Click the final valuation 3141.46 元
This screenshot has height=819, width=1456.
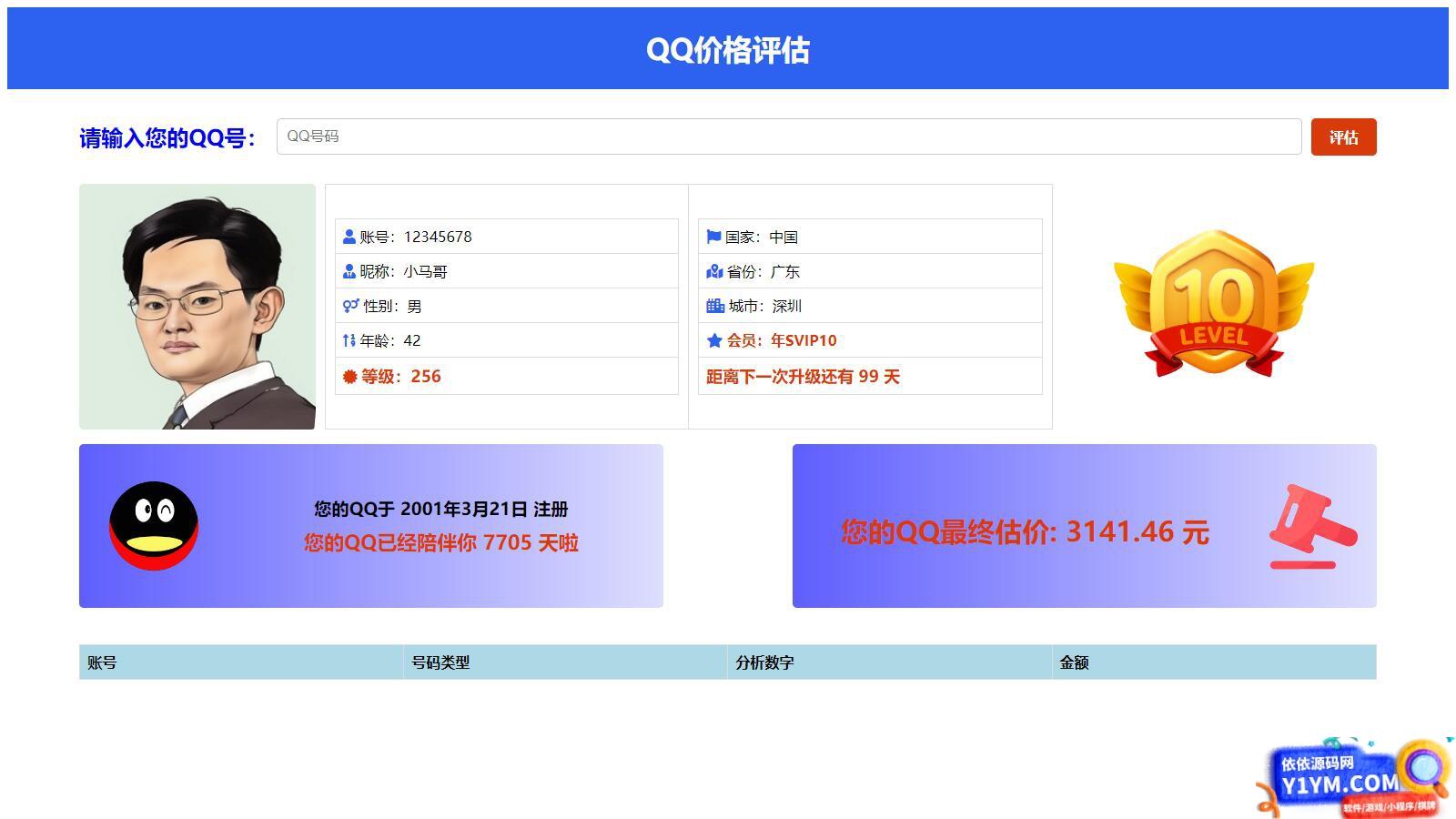[1137, 531]
